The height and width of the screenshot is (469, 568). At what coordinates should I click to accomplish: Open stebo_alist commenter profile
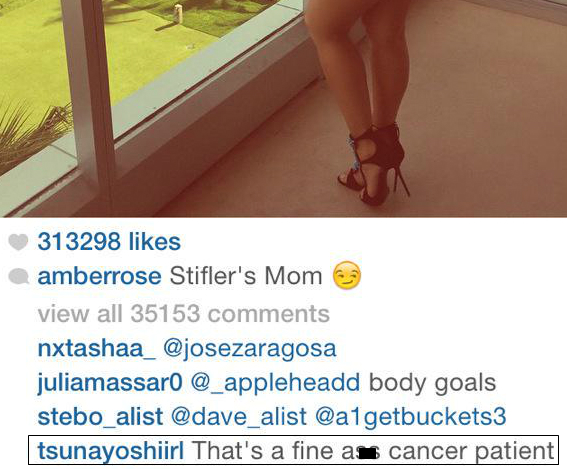pyautogui.click(x=100, y=417)
